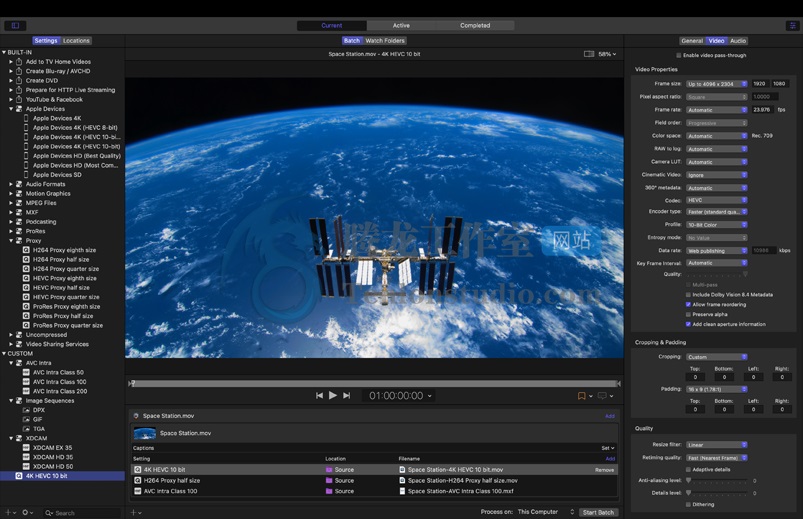The width and height of the screenshot is (803, 519).
Task: Toggle Include Dolby Vision 8.4 Metadata
Action: tap(688, 295)
